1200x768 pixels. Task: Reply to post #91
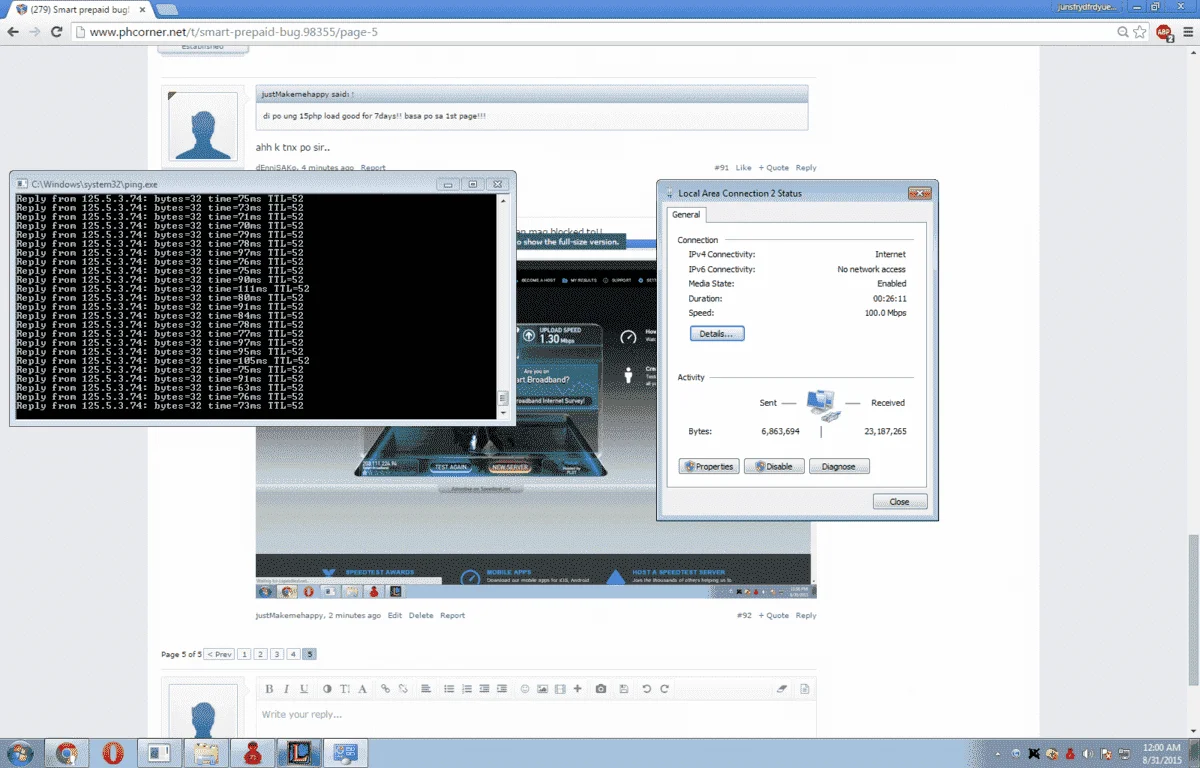pyautogui.click(x=806, y=168)
